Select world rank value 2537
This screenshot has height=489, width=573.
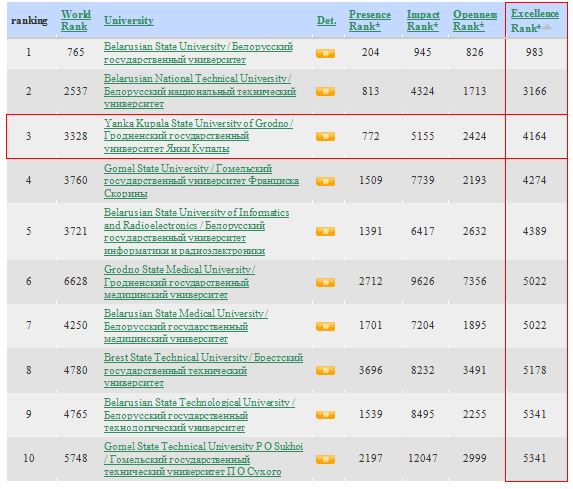pos(76,91)
